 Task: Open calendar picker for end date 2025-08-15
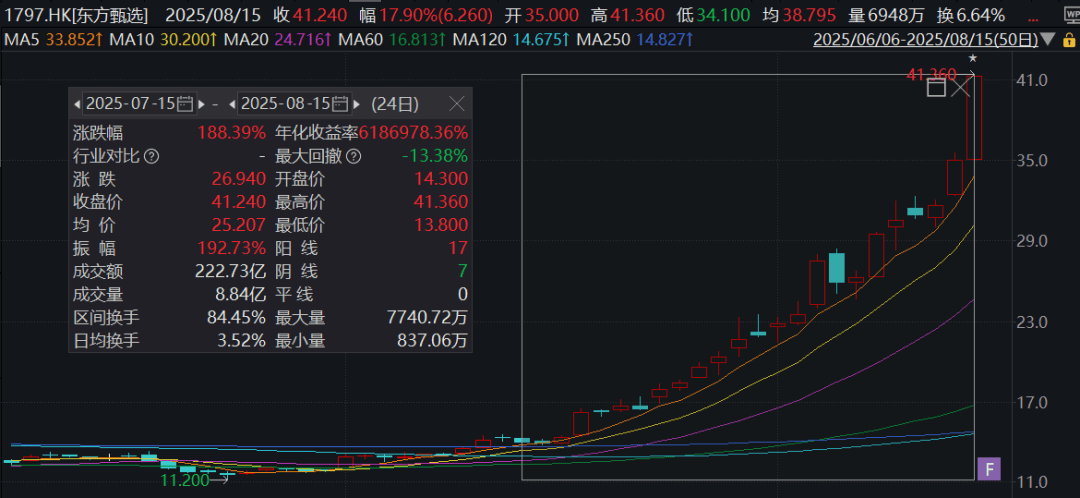340,104
